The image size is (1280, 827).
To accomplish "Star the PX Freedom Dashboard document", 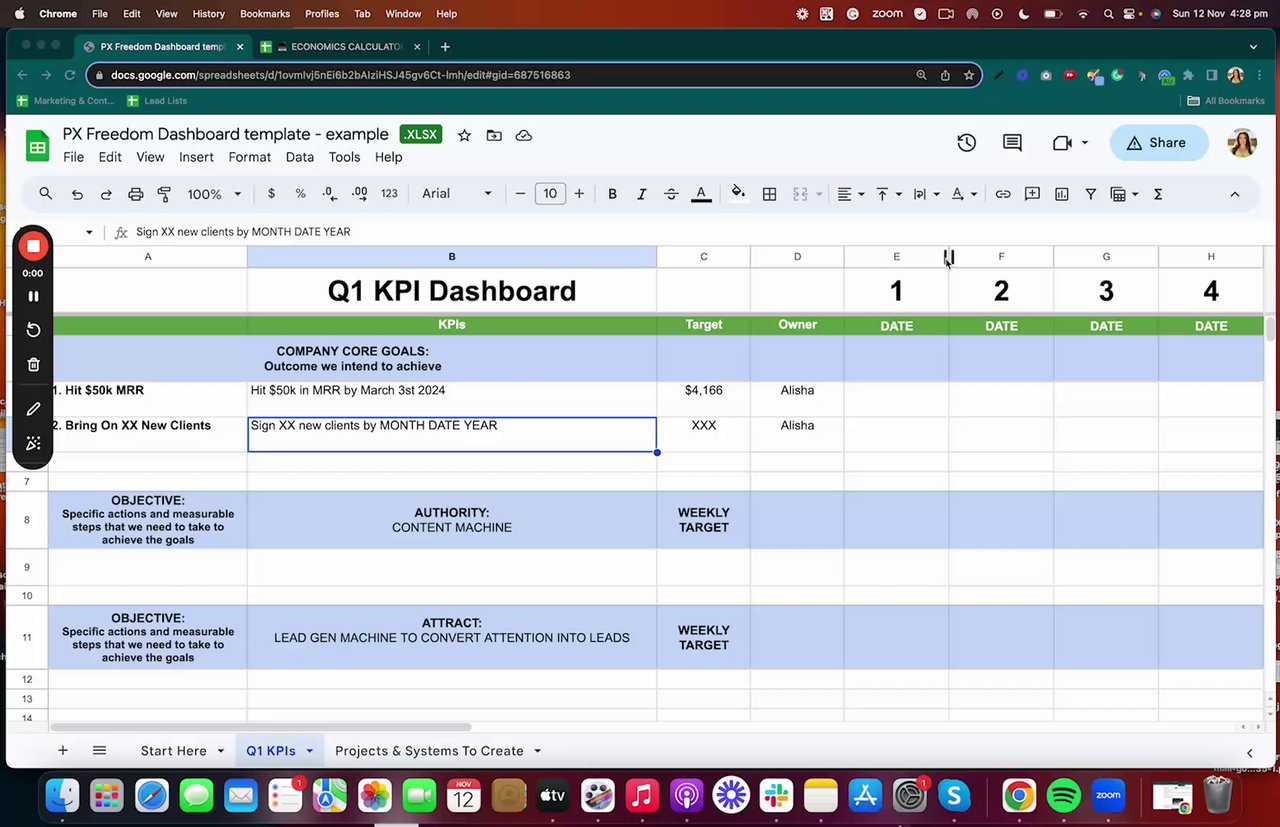I will tap(464, 135).
